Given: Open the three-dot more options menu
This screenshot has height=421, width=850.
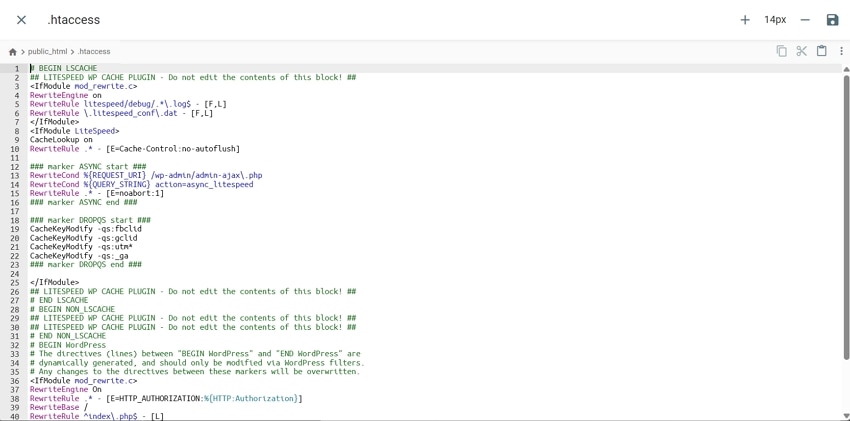Looking at the screenshot, I should click(x=841, y=51).
